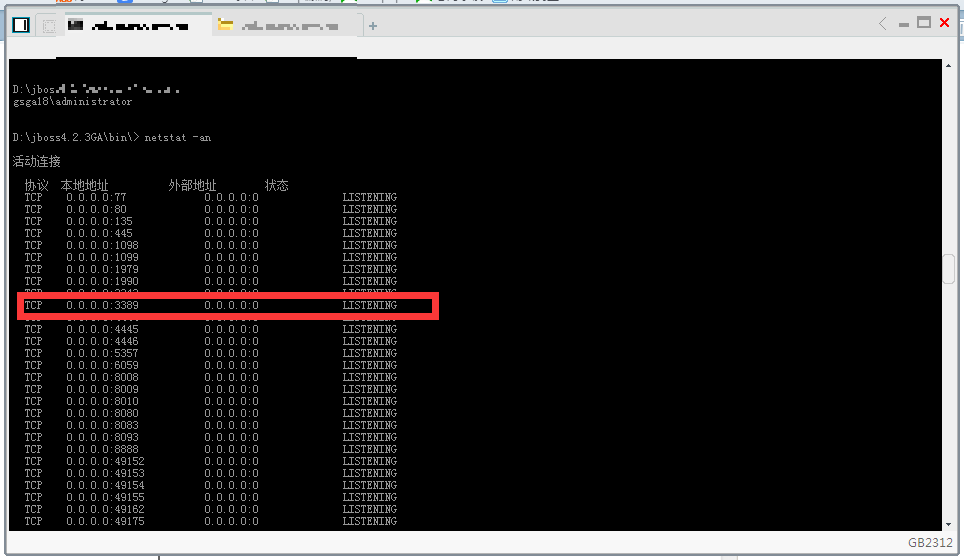Click the gsga18\administrator output line

coord(73,101)
